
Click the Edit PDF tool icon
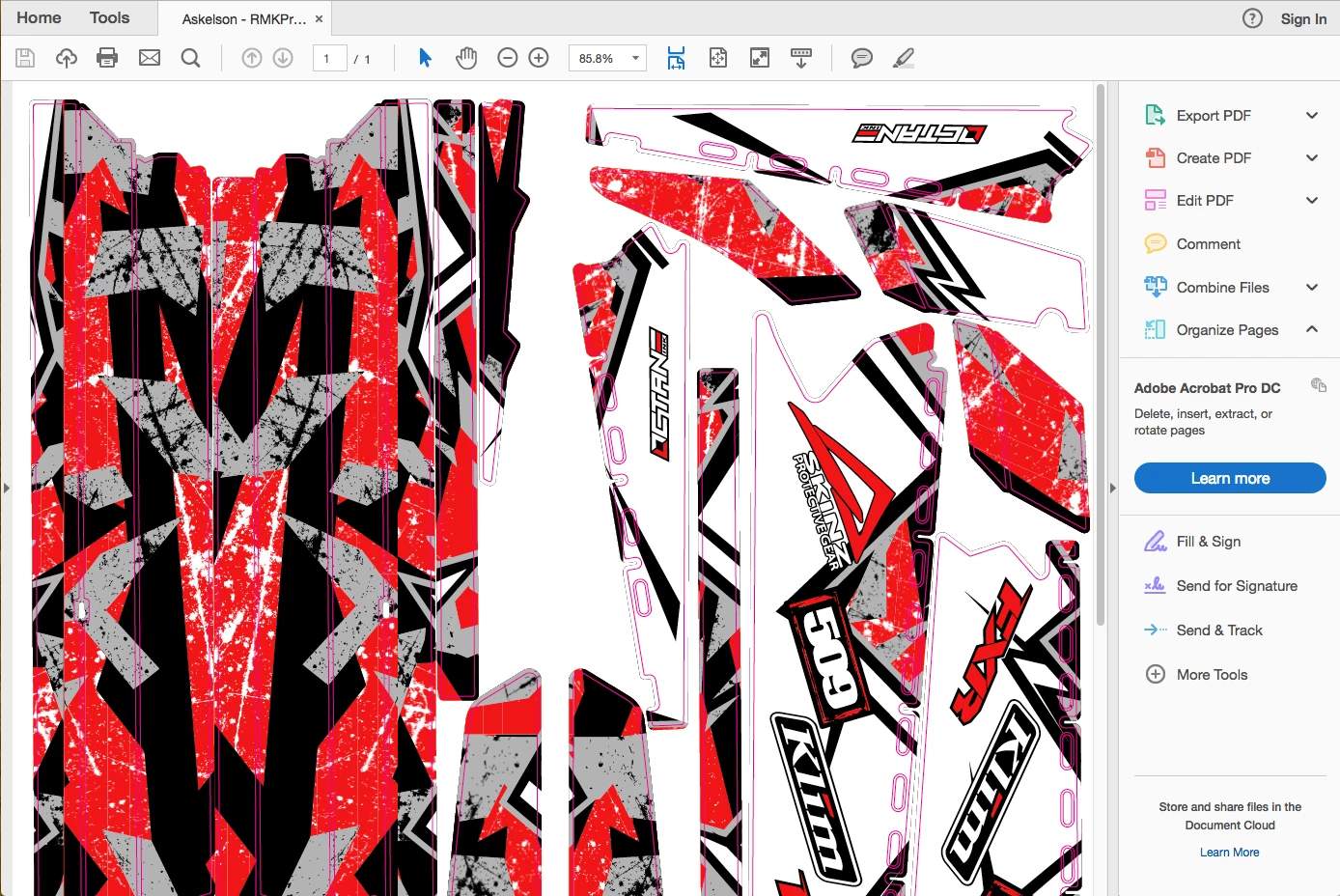pos(1155,200)
